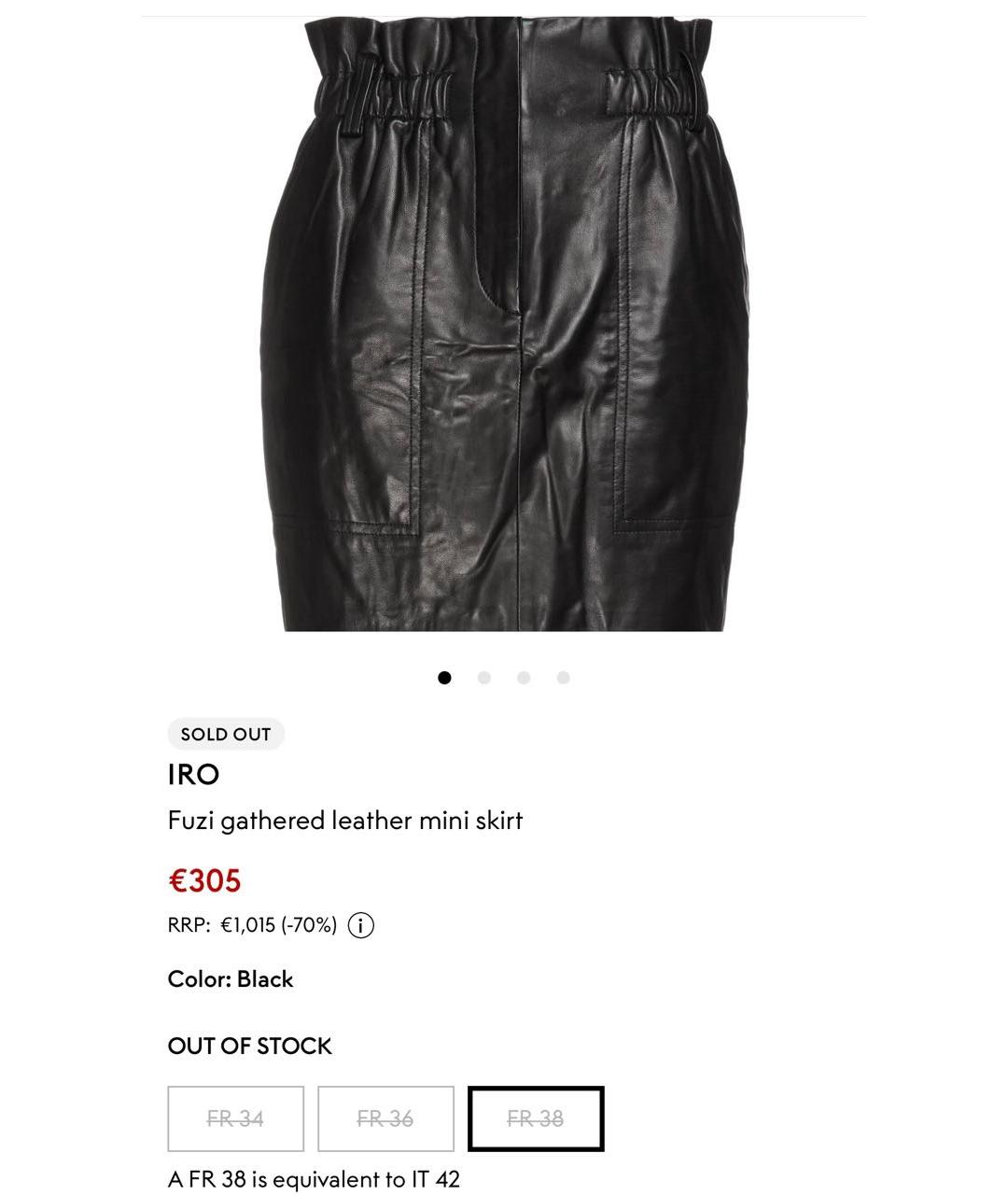Select size FR 36
The width and height of the screenshot is (1008, 1195).
pyautogui.click(x=385, y=1118)
